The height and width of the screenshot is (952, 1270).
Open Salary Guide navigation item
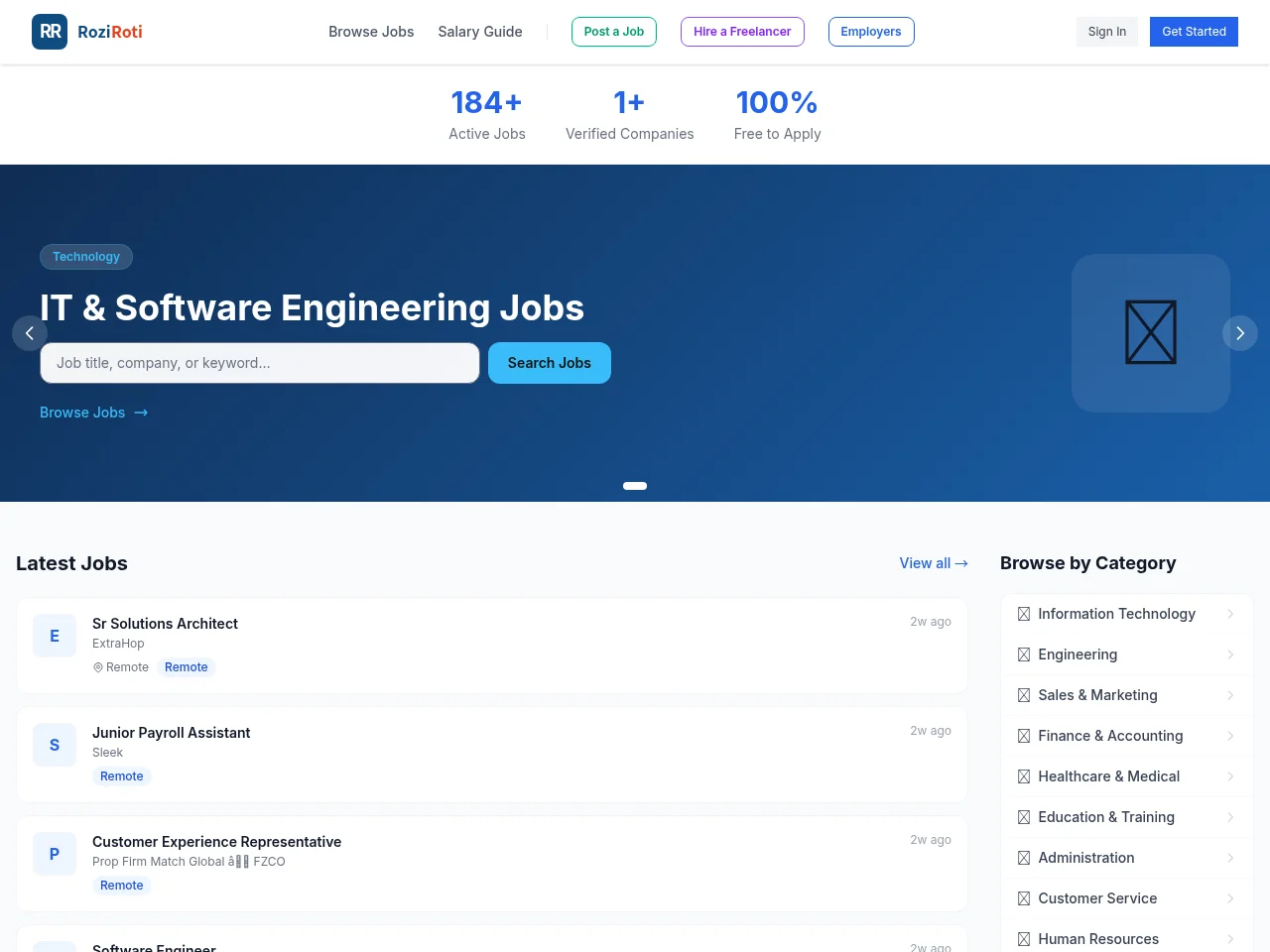[x=480, y=32]
